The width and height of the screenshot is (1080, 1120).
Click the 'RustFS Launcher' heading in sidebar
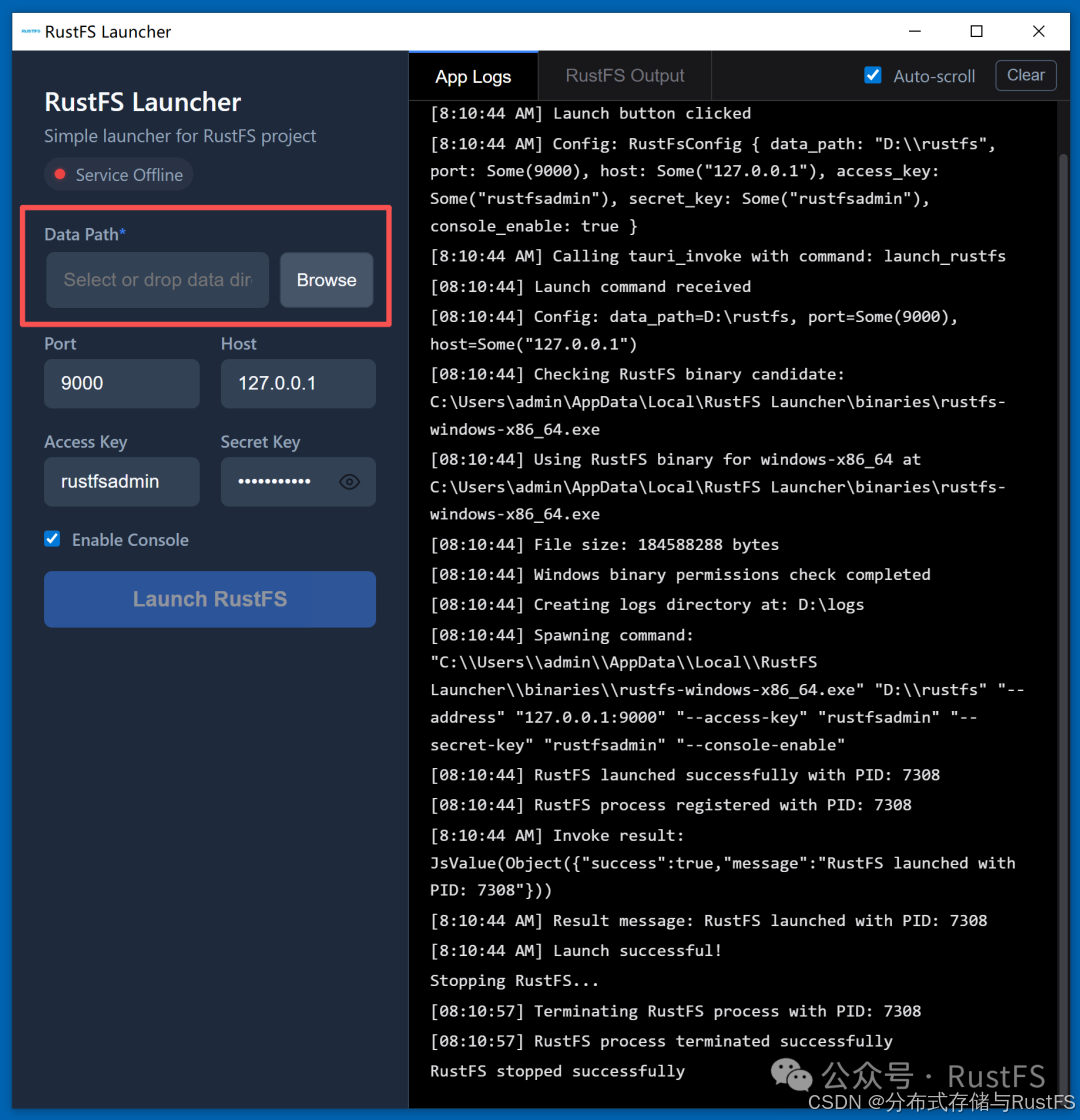click(143, 102)
